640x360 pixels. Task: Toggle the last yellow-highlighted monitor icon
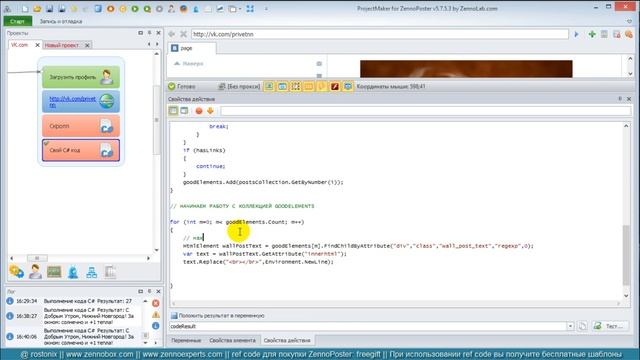click(x=348, y=87)
